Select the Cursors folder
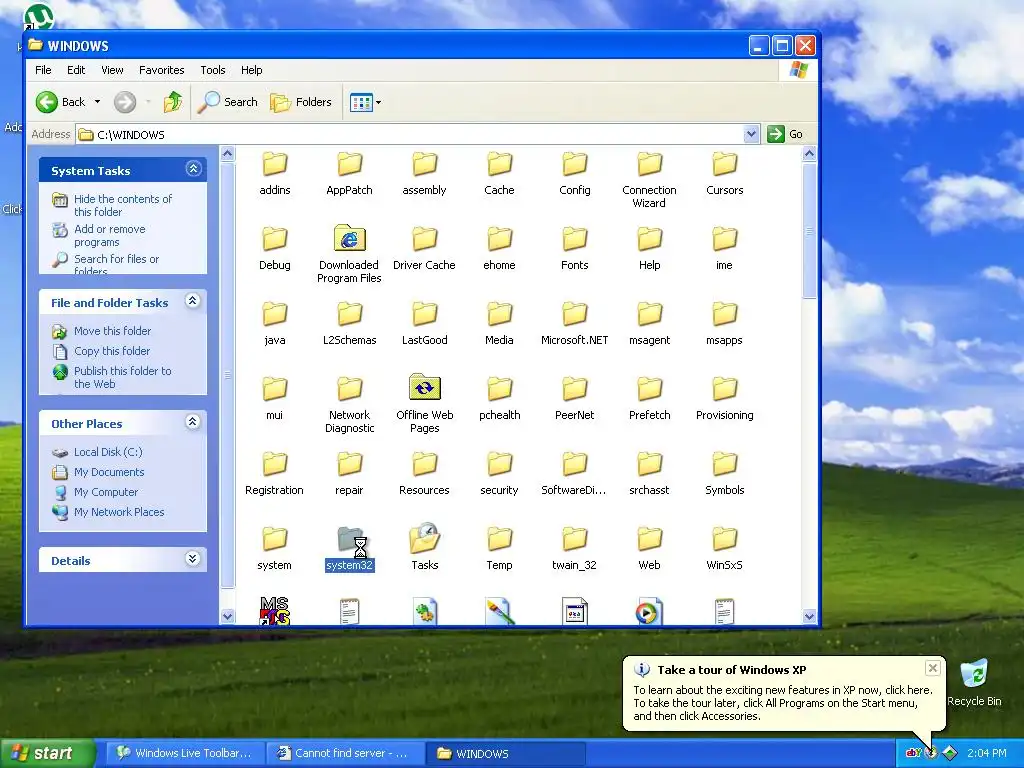 point(724,173)
